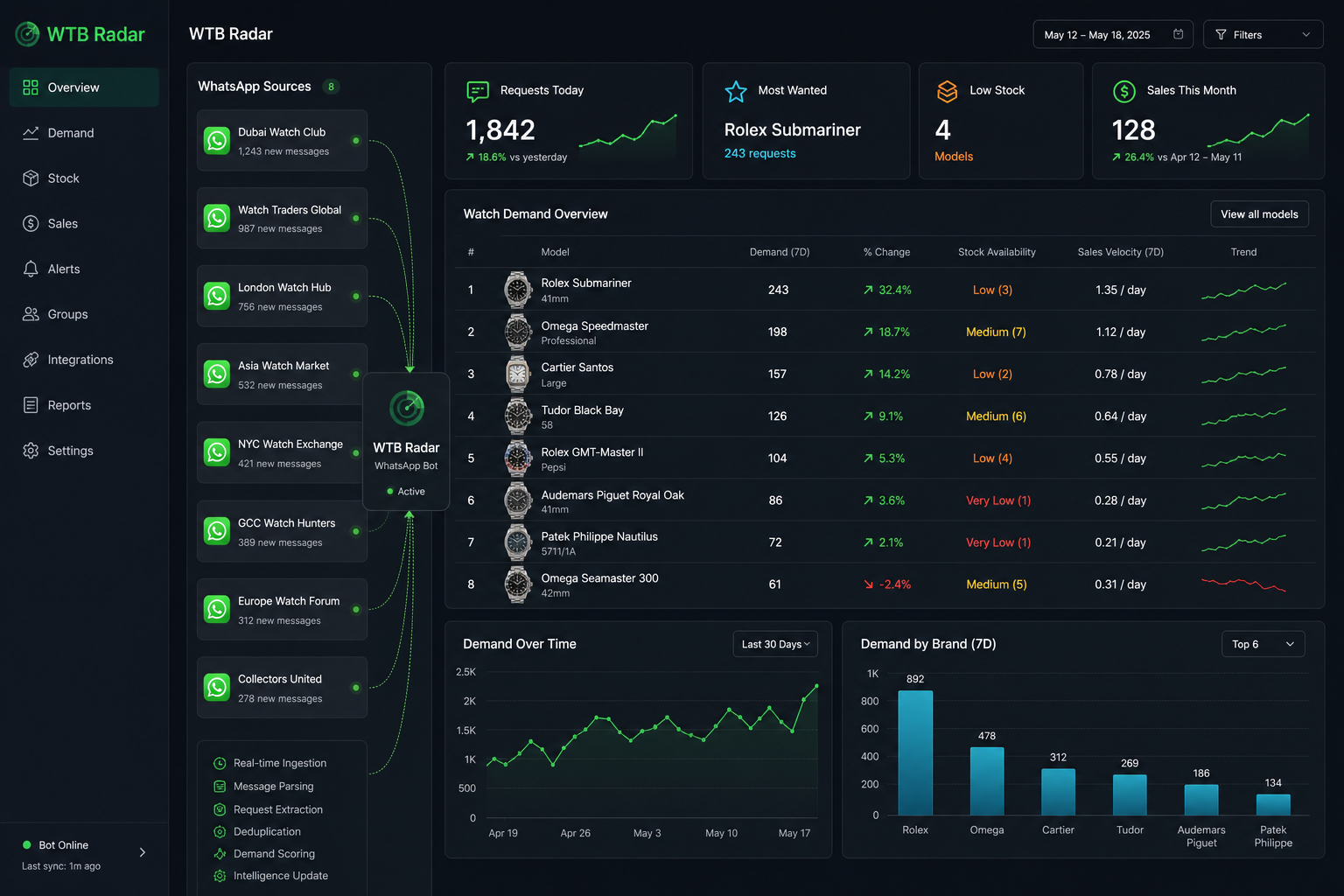Open the Last 30 Days dropdown
Viewport: 1344px width, 896px height.
click(775, 644)
